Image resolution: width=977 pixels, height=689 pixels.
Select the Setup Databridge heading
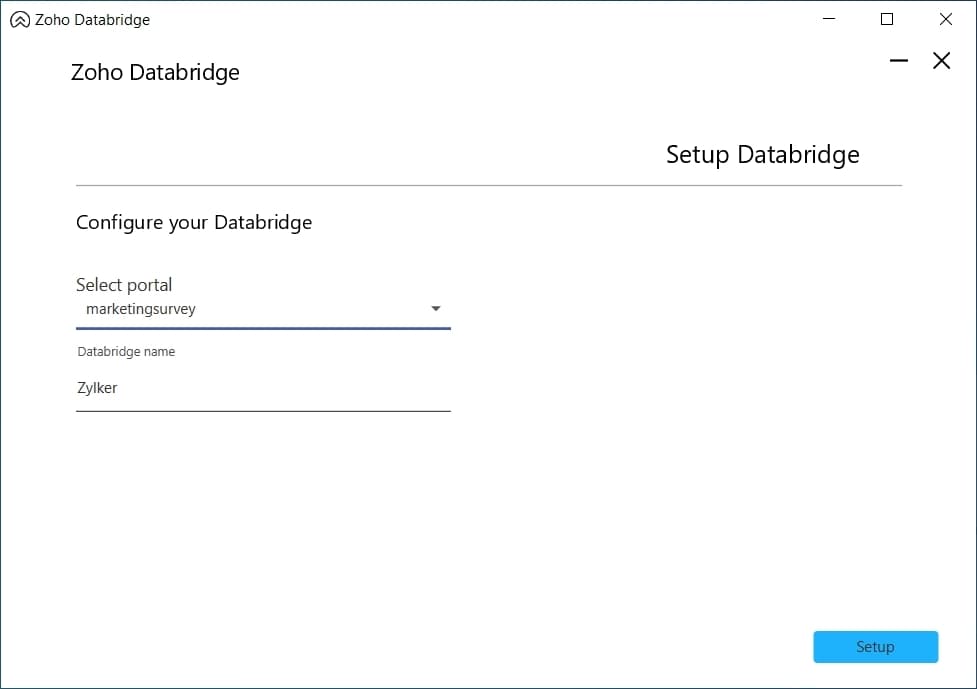coord(762,155)
